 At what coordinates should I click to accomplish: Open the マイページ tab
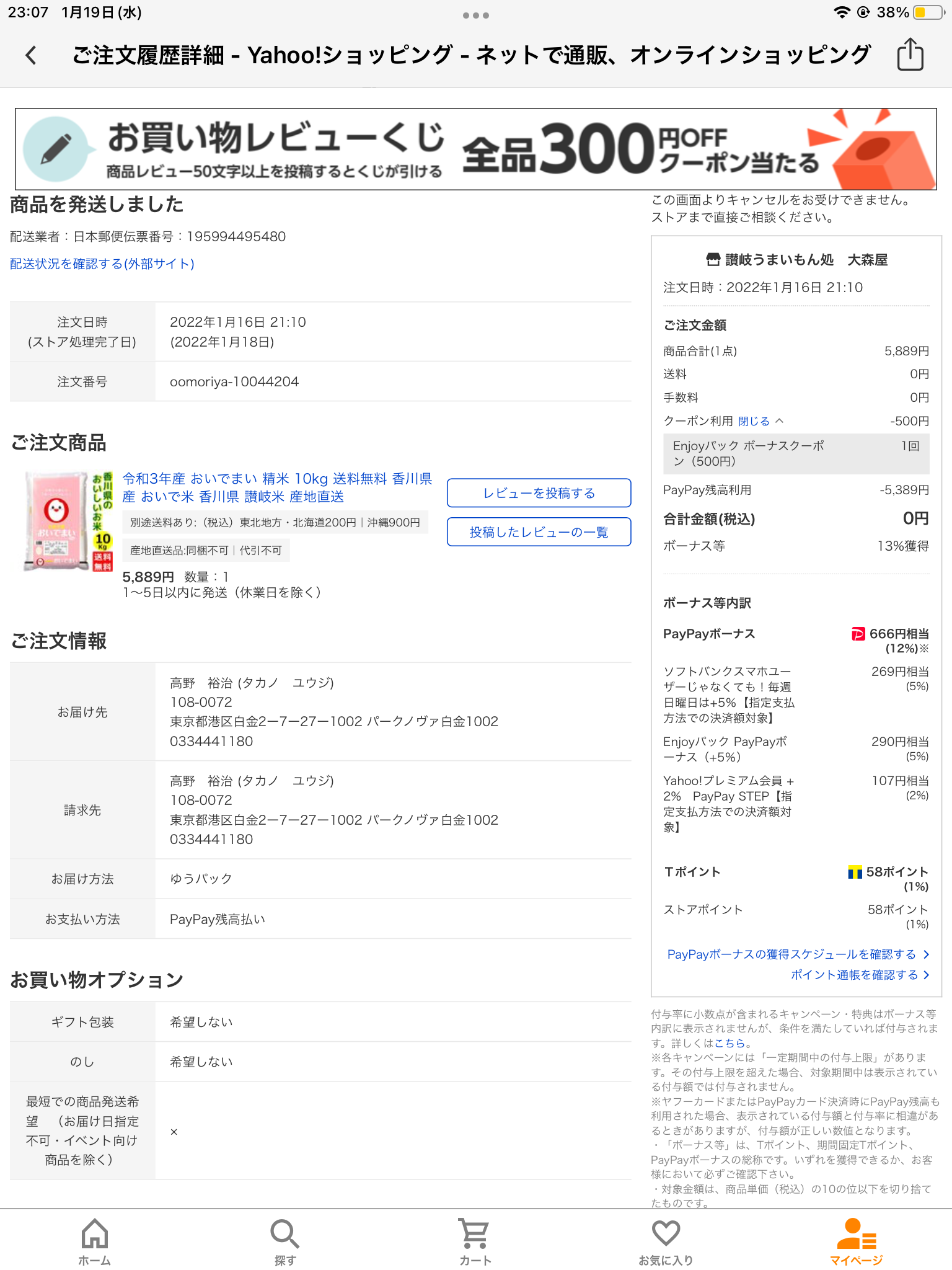pos(856,1241)
